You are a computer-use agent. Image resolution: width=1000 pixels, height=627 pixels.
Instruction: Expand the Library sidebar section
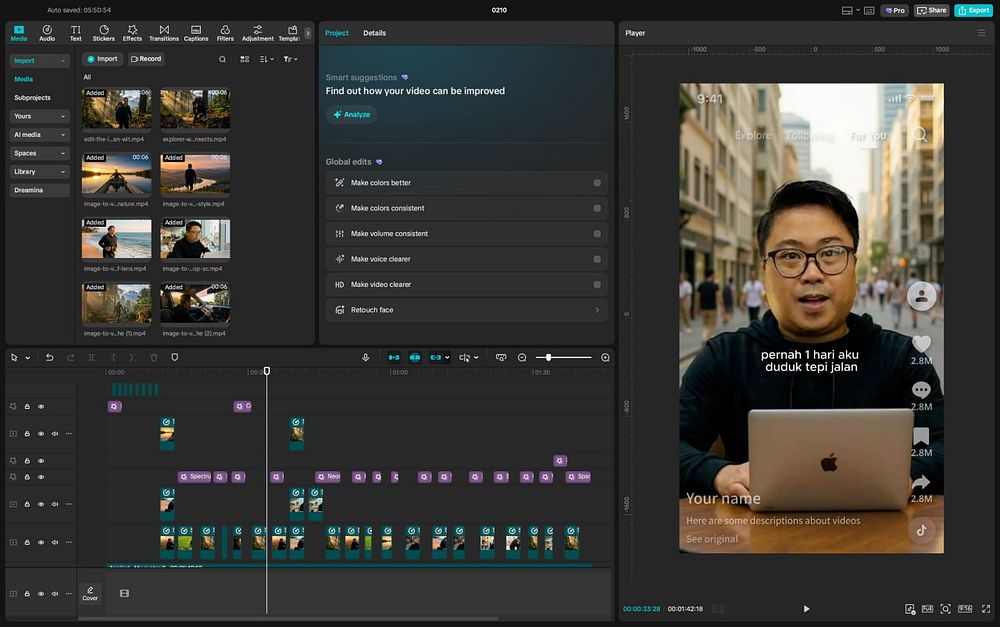pyautogui.click(x=40, y=172)
